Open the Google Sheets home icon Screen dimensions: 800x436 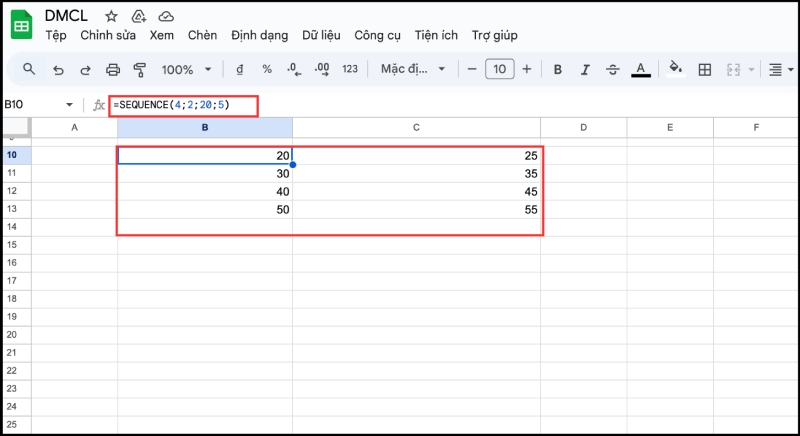[21, 24]
